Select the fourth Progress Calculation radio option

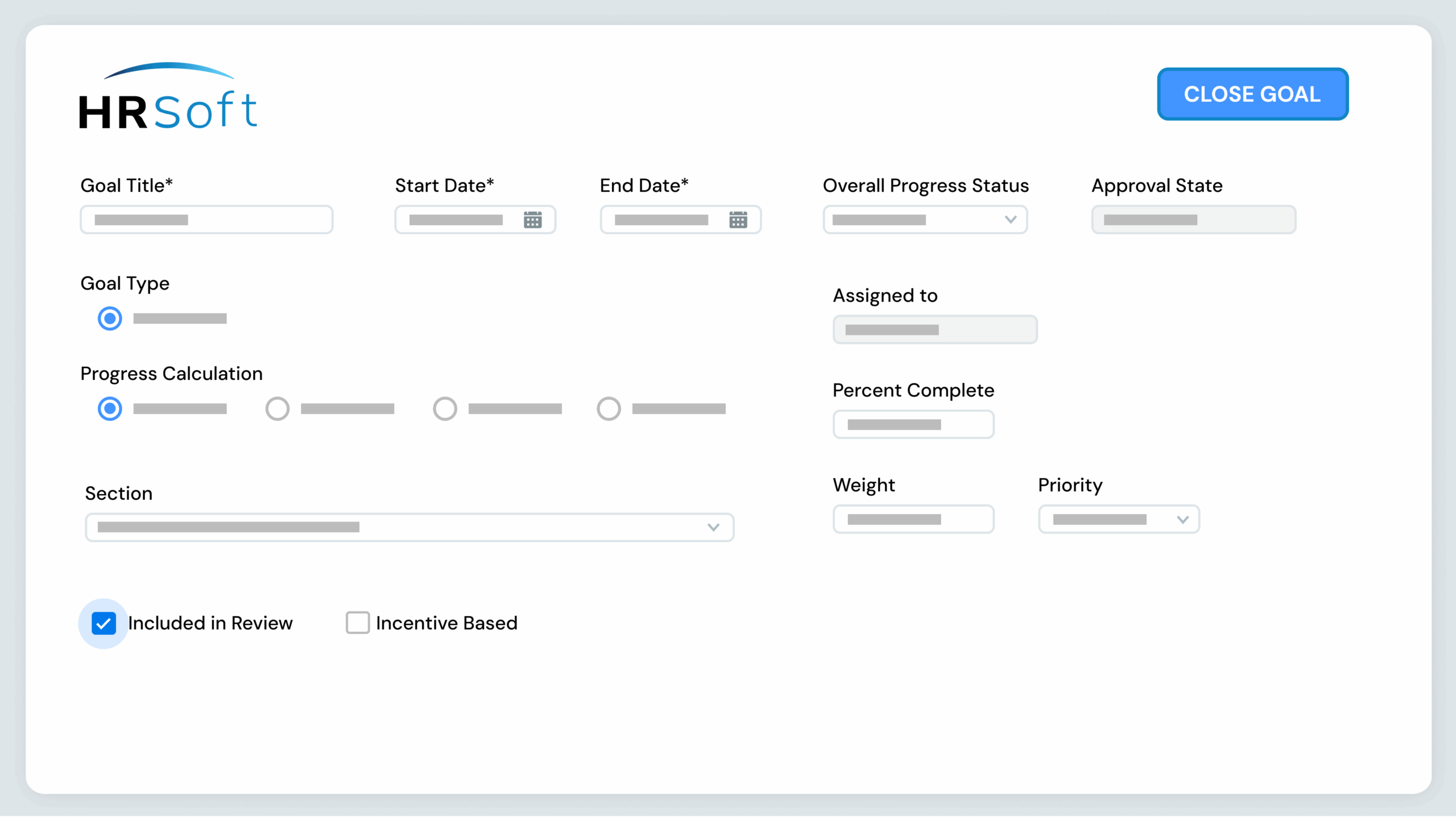tap(609, 409)
